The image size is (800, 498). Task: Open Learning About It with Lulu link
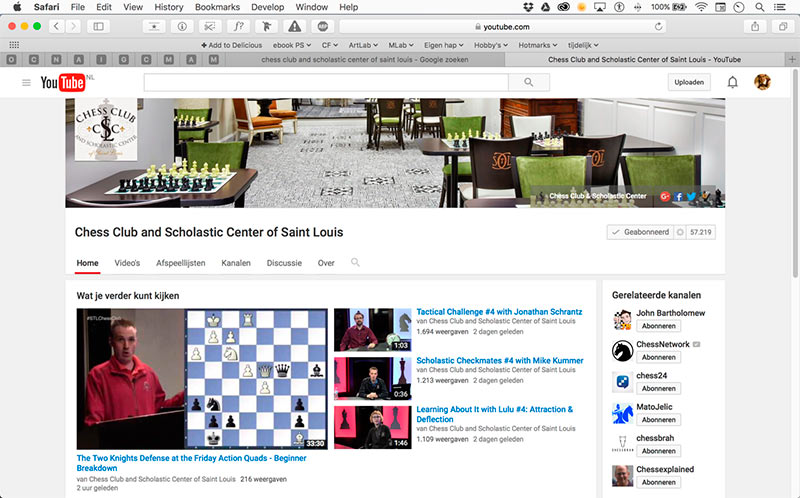coord(494,414)
